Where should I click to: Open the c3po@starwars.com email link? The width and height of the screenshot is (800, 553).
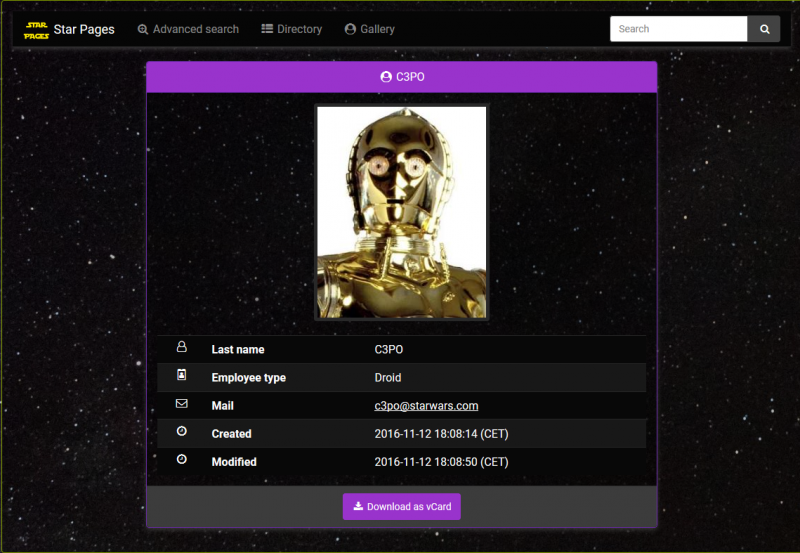(427, 406)
